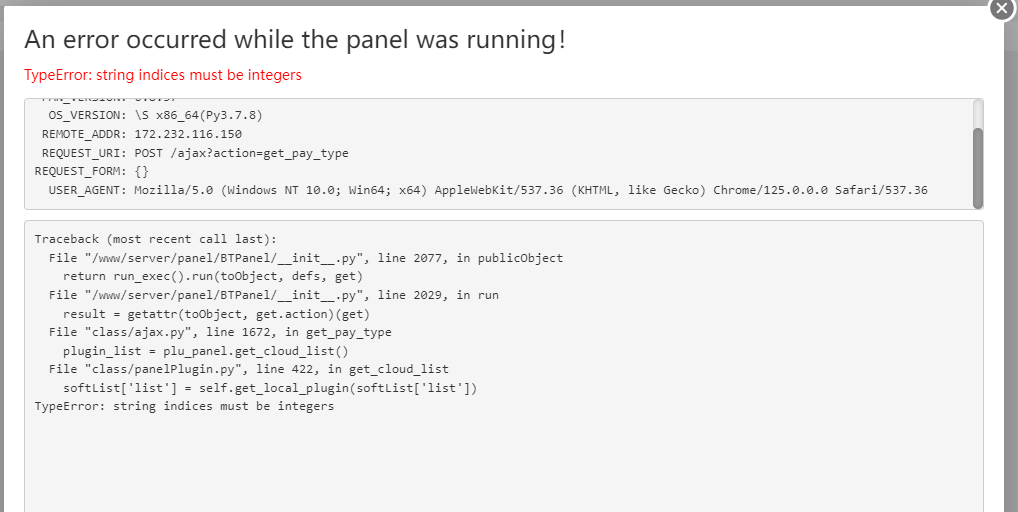Click the REQUEST_FORM empty braces value
This screenshot has height=512, width=1018.
pyautogui.click(x=142, y=171)
